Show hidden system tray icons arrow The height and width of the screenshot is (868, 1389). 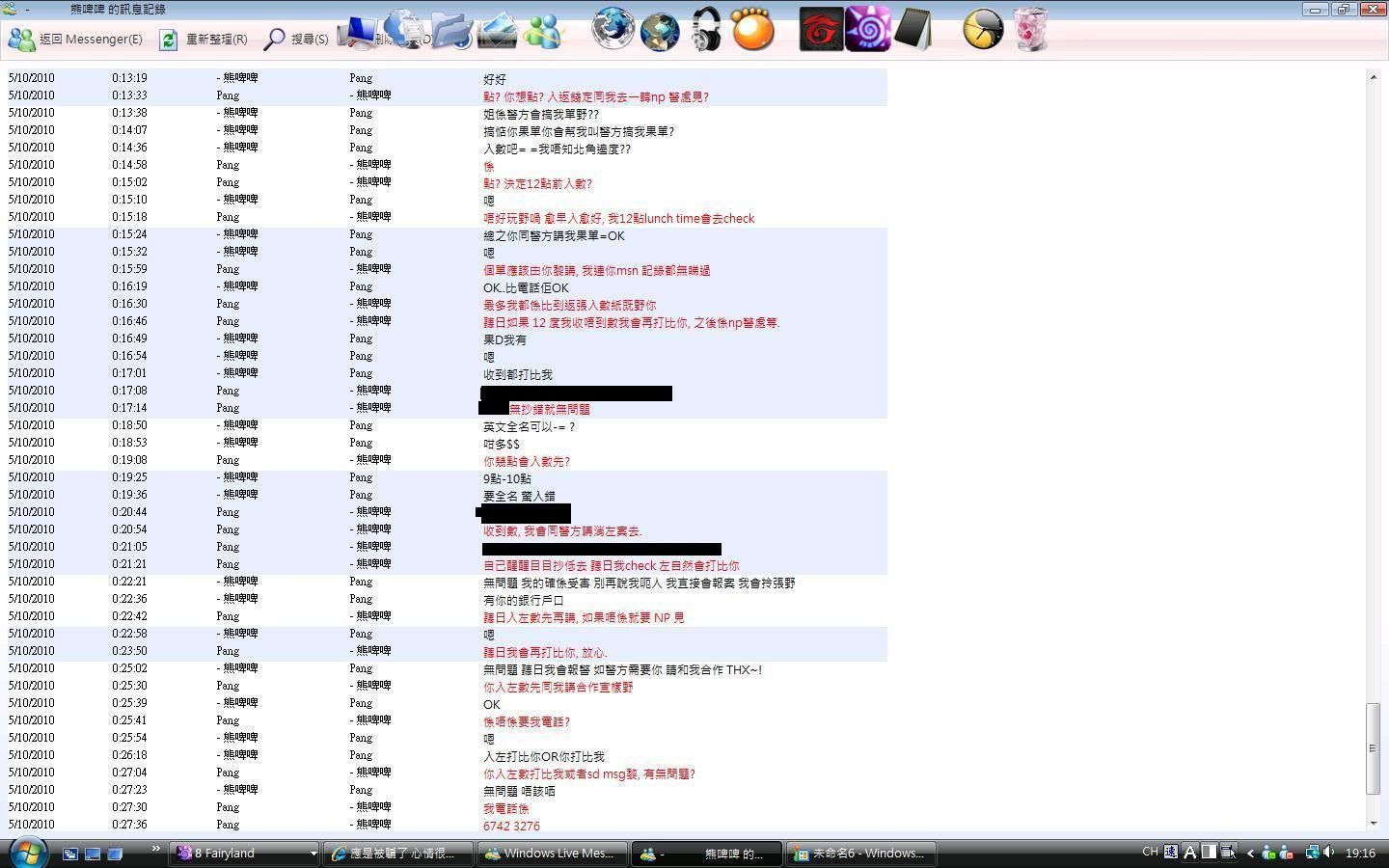click(x=1250, y=853)
